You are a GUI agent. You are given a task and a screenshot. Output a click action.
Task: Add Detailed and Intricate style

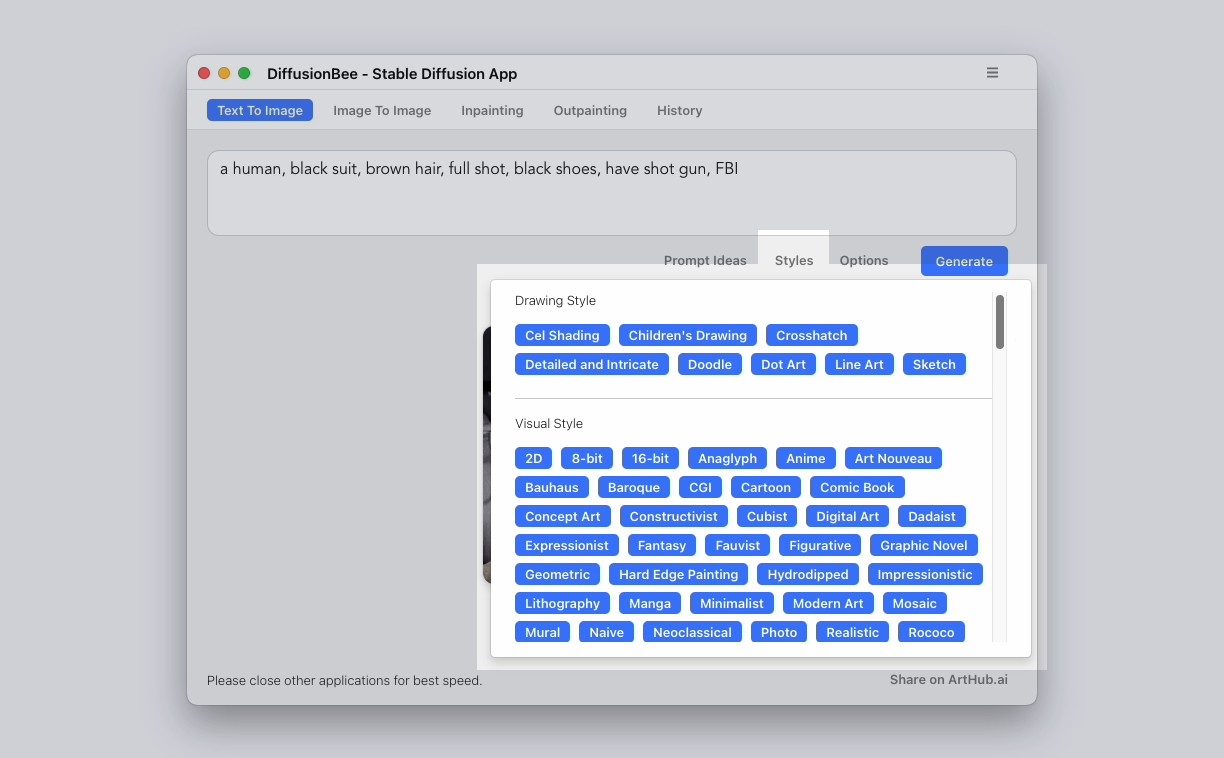point(592,364)
